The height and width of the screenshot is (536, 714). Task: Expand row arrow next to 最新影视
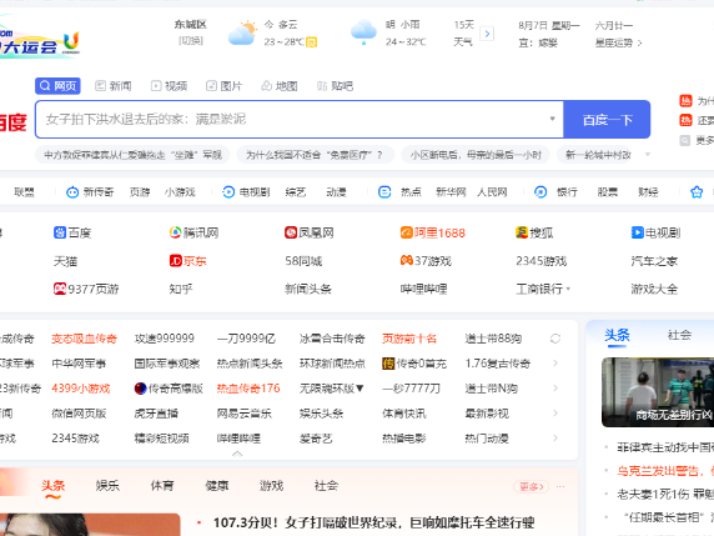pos(555,413)
